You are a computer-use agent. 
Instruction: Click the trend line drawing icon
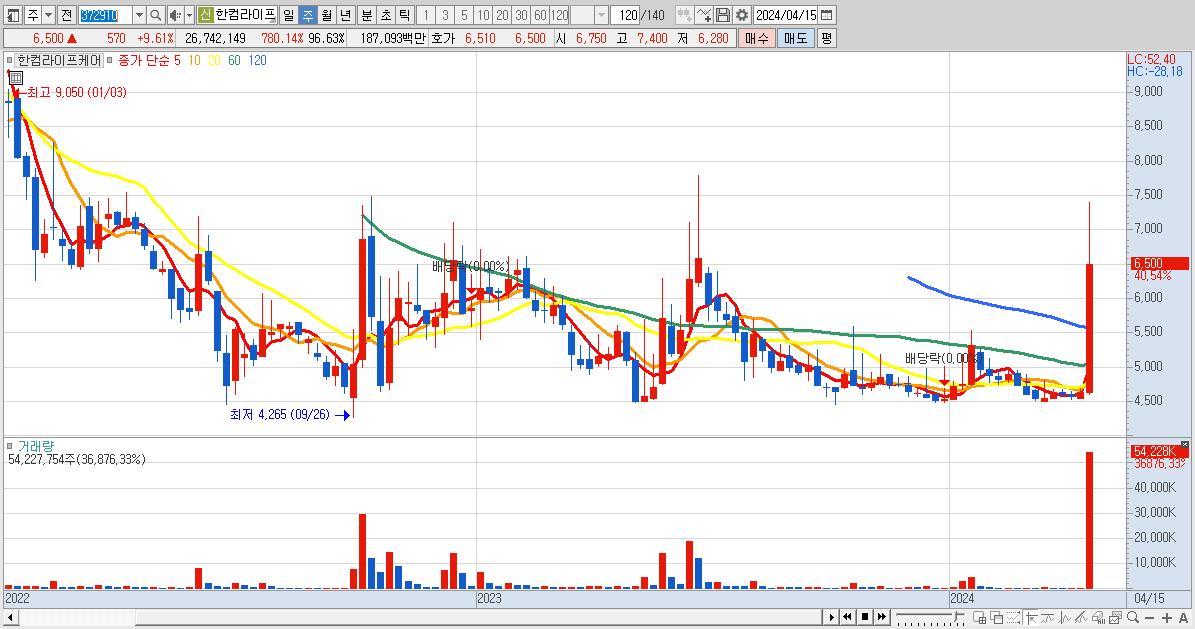point(1081,617)
